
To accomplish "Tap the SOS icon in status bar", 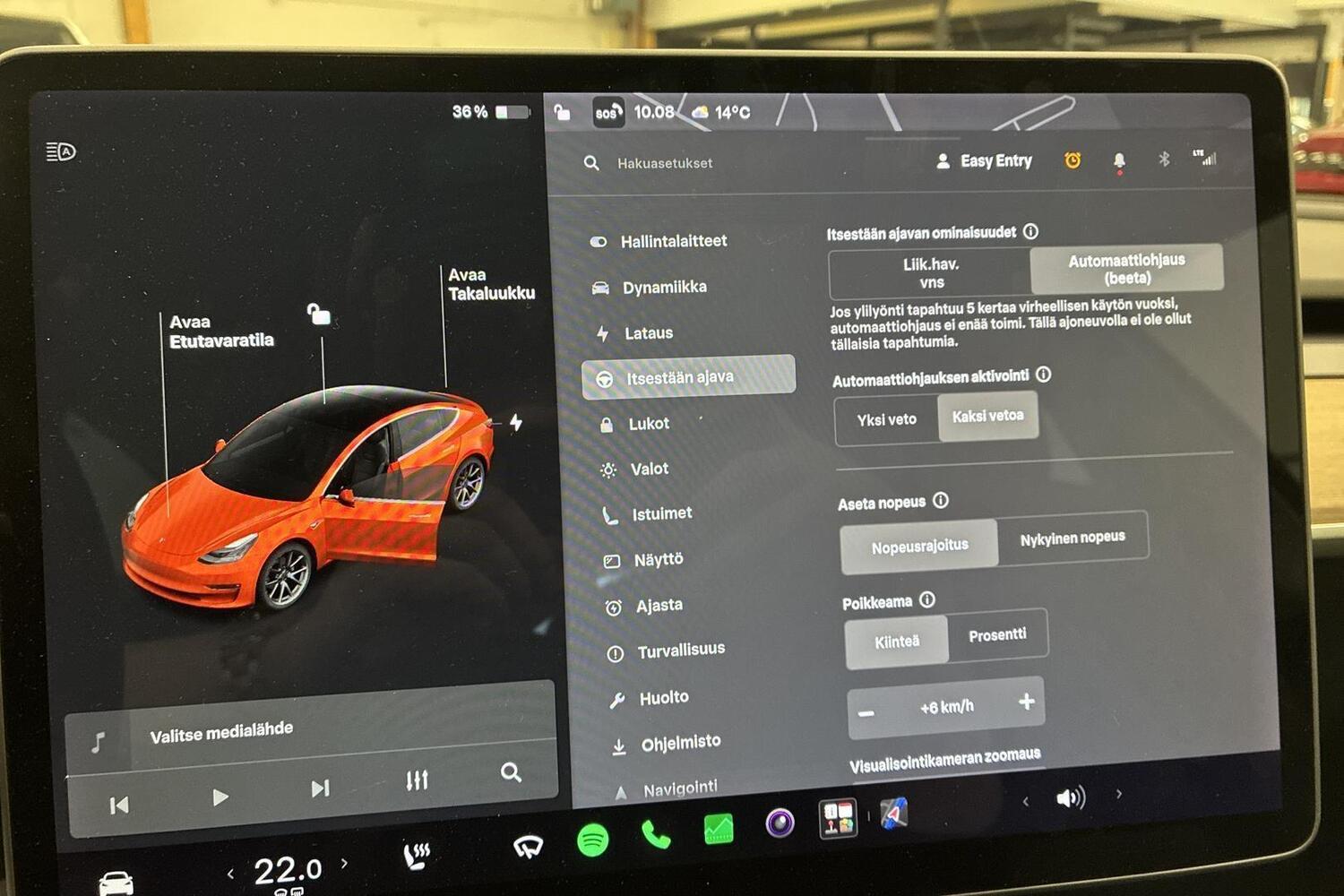I will click(x=608, y=113).
